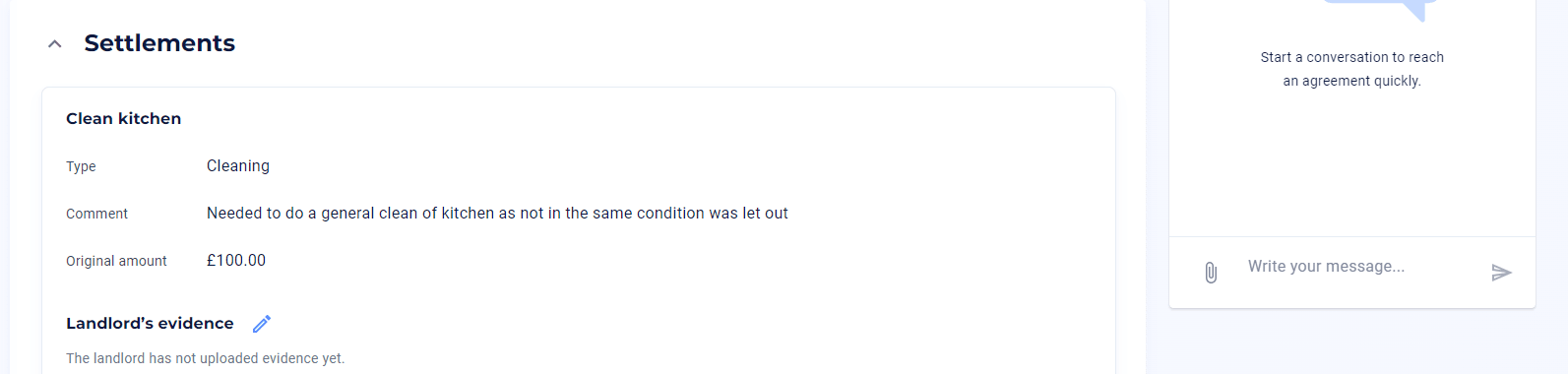Select the Original amount label

[116, 261]
